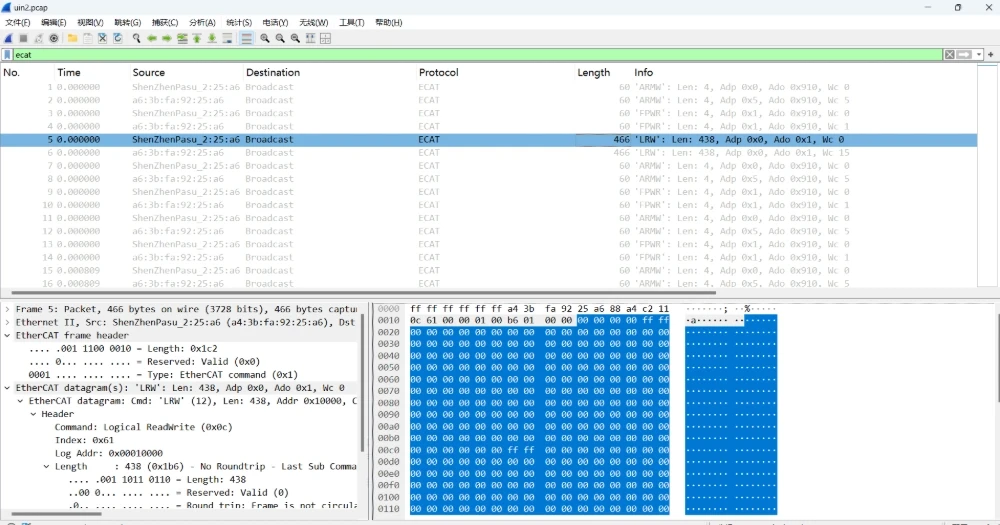Select 'Log Addr: 0x00010000' detail line
The image size is (1000, 525).
[108, 454]
